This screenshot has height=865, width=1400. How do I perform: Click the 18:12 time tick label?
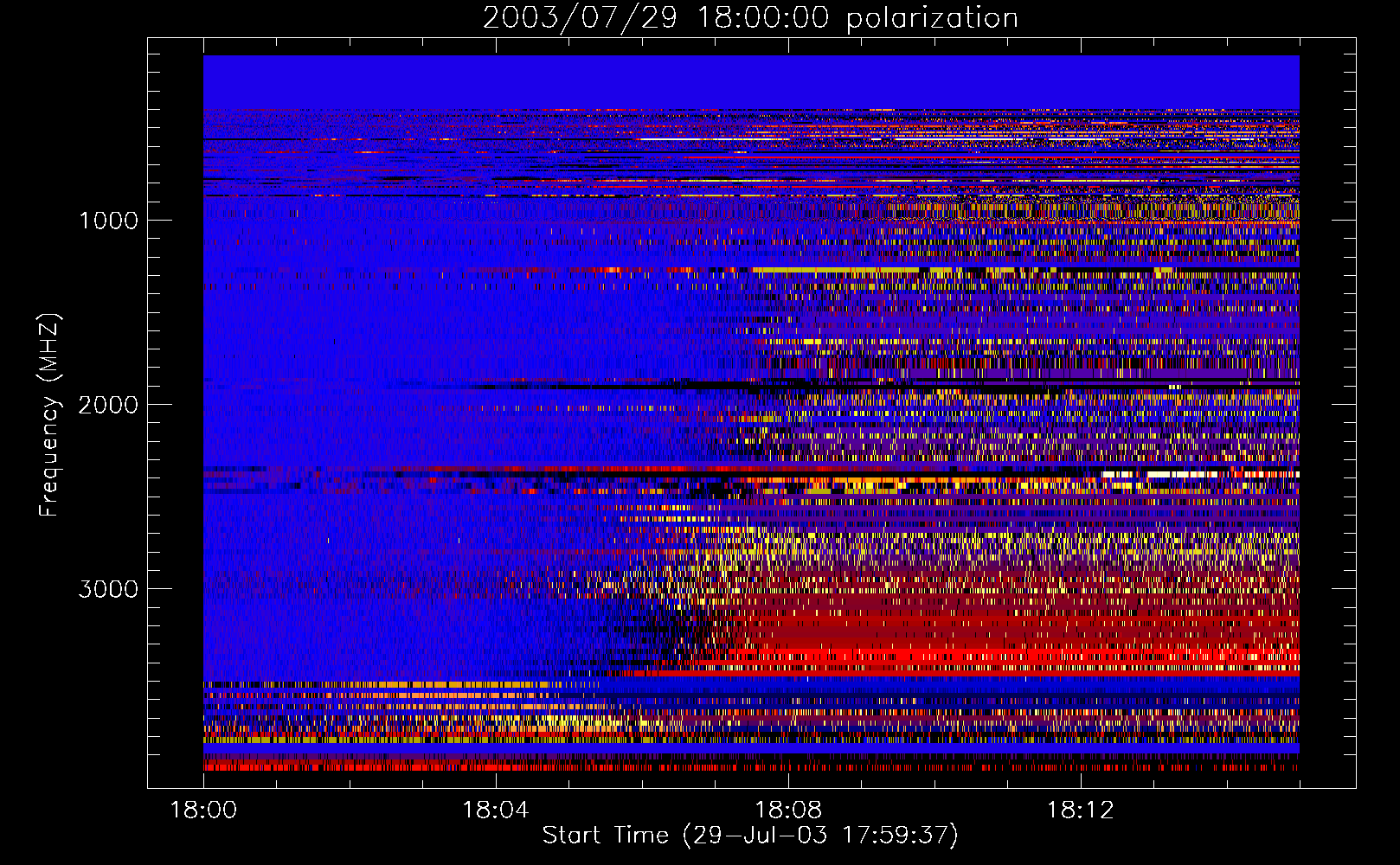coord(1080,811)
